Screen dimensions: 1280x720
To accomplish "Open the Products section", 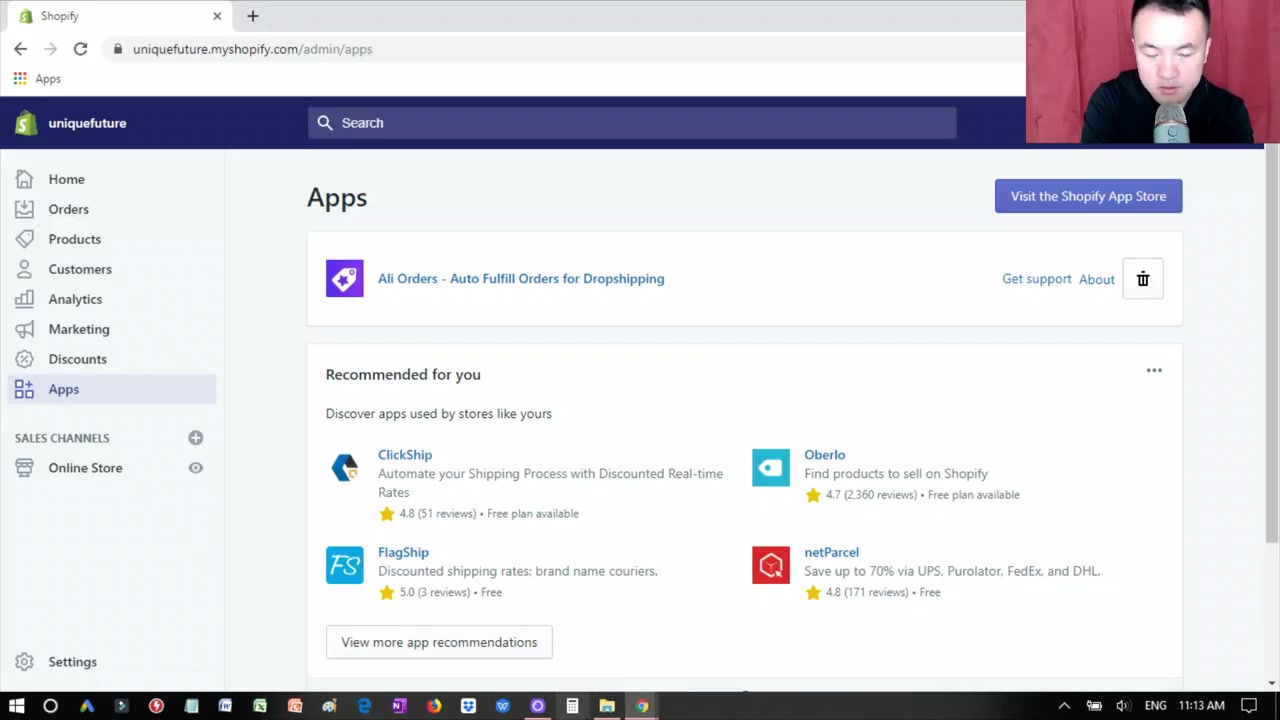I will coord(74,239).
